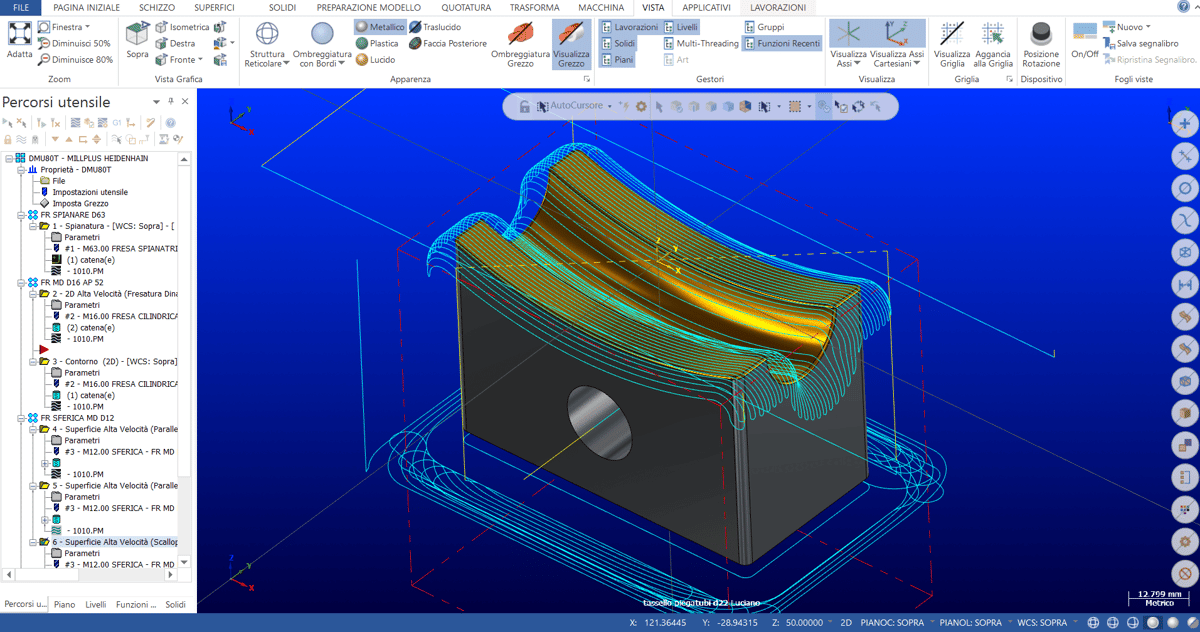The width and height of the screenshot is (1200, 632).
Task: Toggle the Funzioni Recenti manager panel
Action: tap(782, 43)
